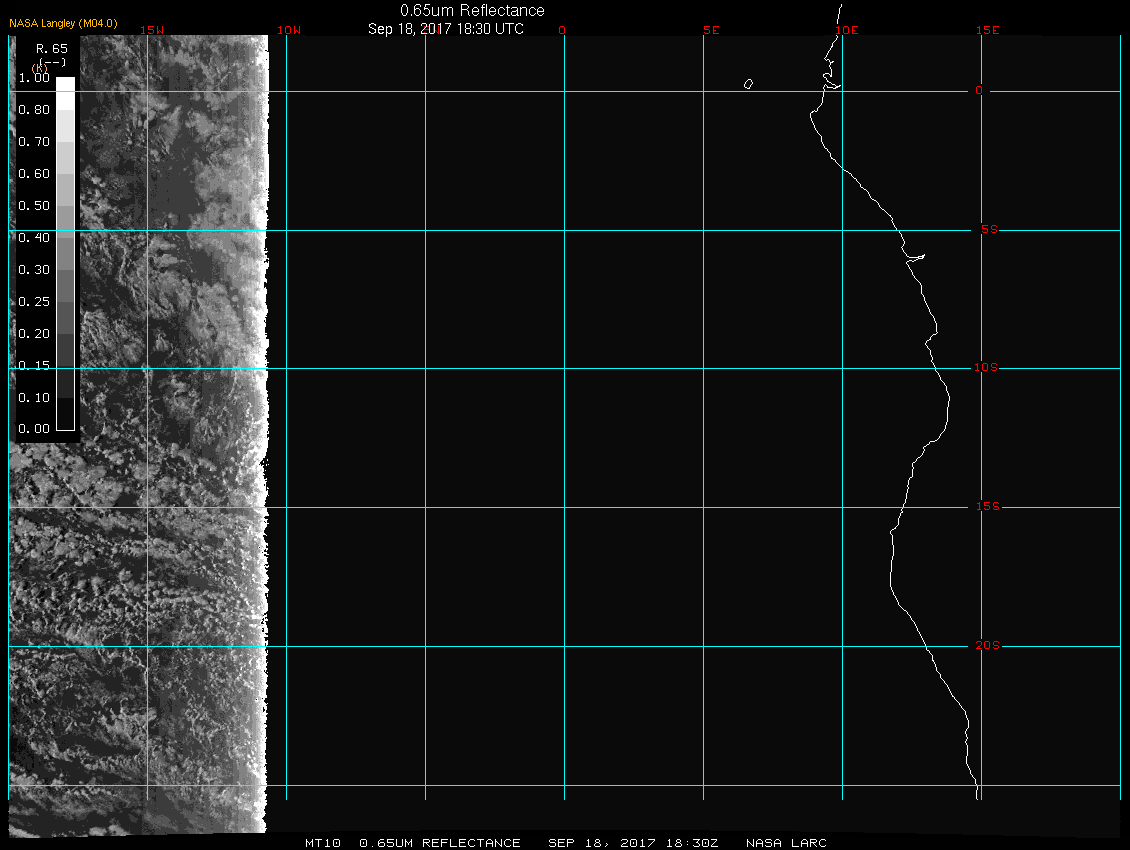Click the 15E longitude label at the top right
1130x850 pixels.
tap(988, 30)
